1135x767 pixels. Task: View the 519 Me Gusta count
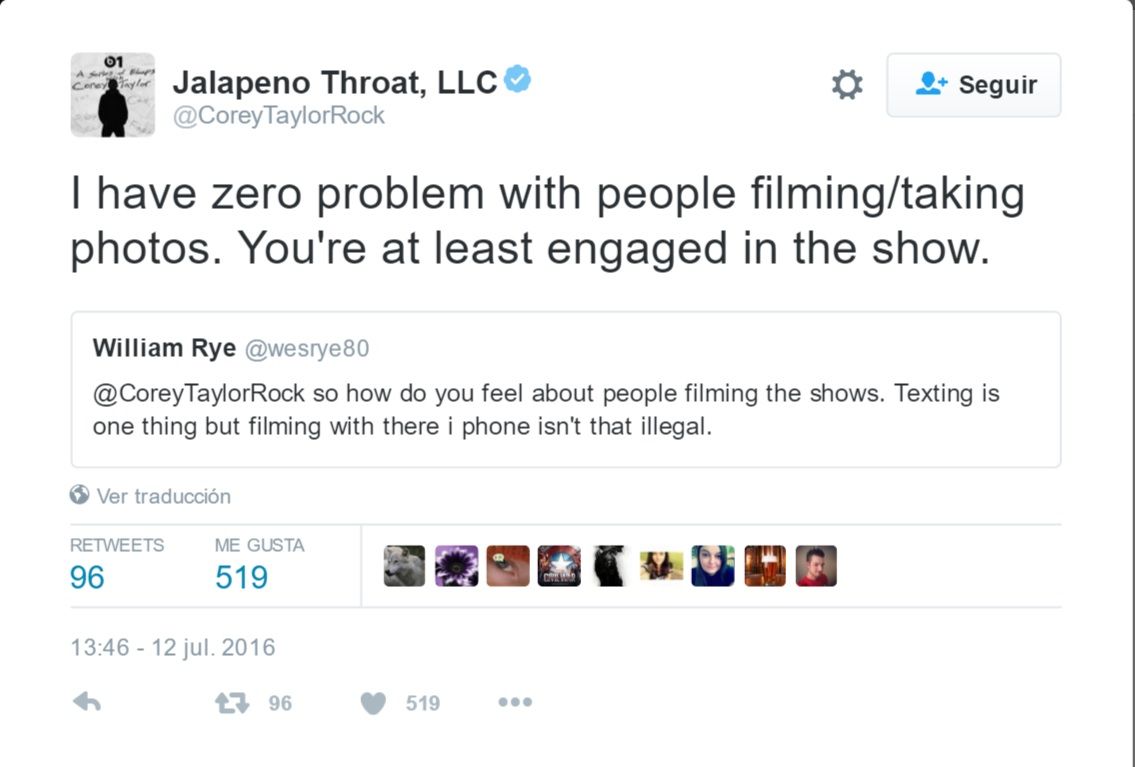pos(241,577)
